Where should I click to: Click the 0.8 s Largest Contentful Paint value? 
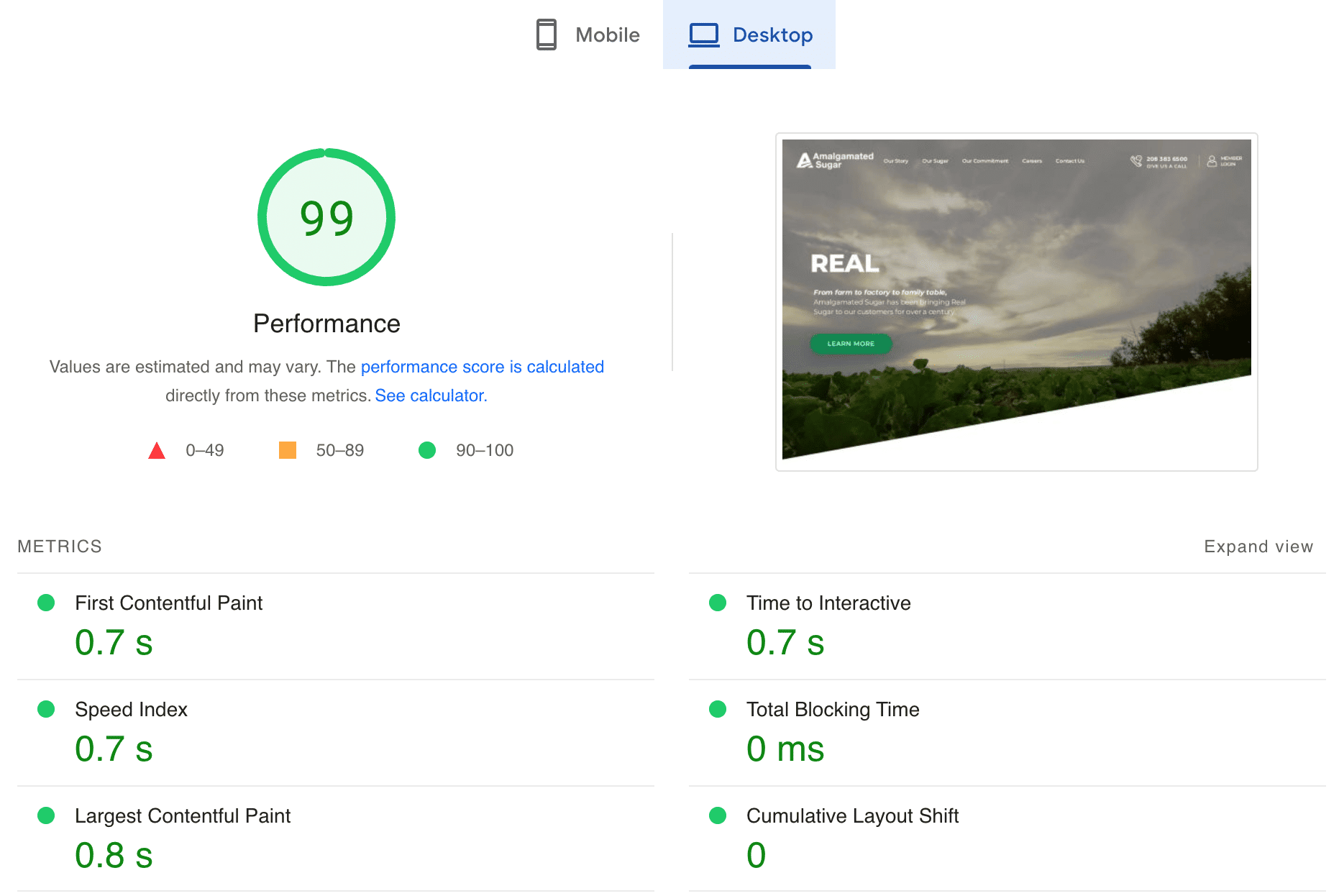coord(114,856)
